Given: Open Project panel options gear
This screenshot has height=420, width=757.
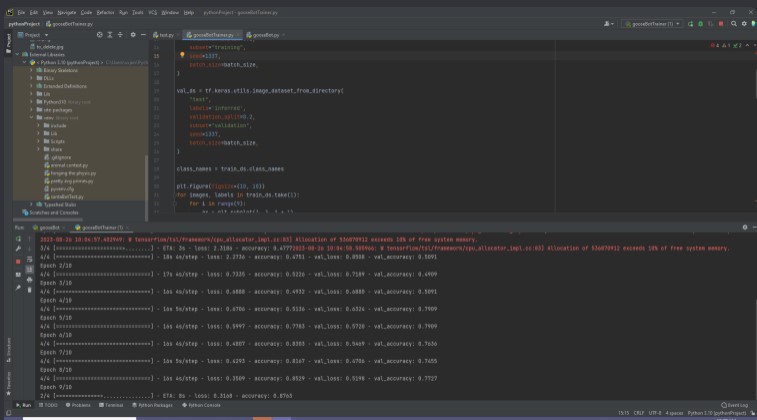Looking at the screenshot, I should click(x=133, y=35).
